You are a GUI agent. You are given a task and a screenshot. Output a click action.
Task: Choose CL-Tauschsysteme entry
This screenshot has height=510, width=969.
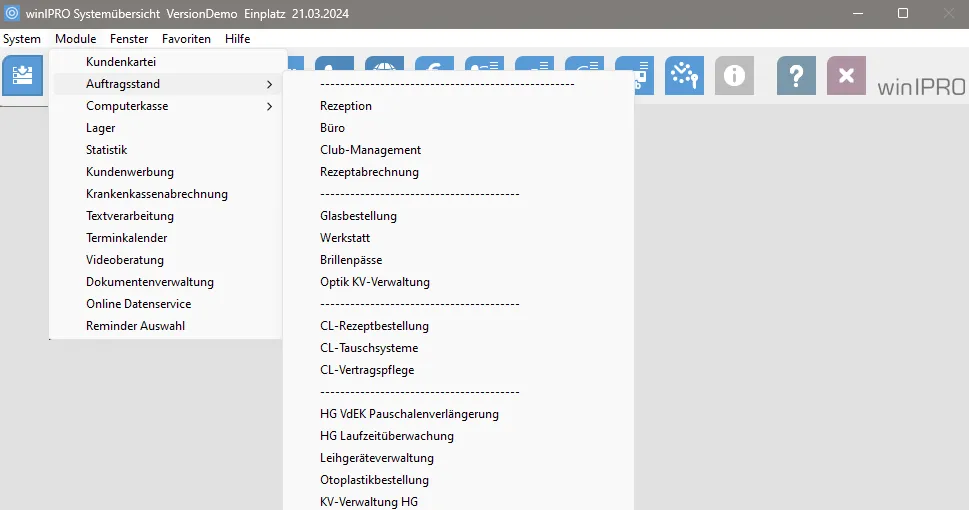[369, 348]
